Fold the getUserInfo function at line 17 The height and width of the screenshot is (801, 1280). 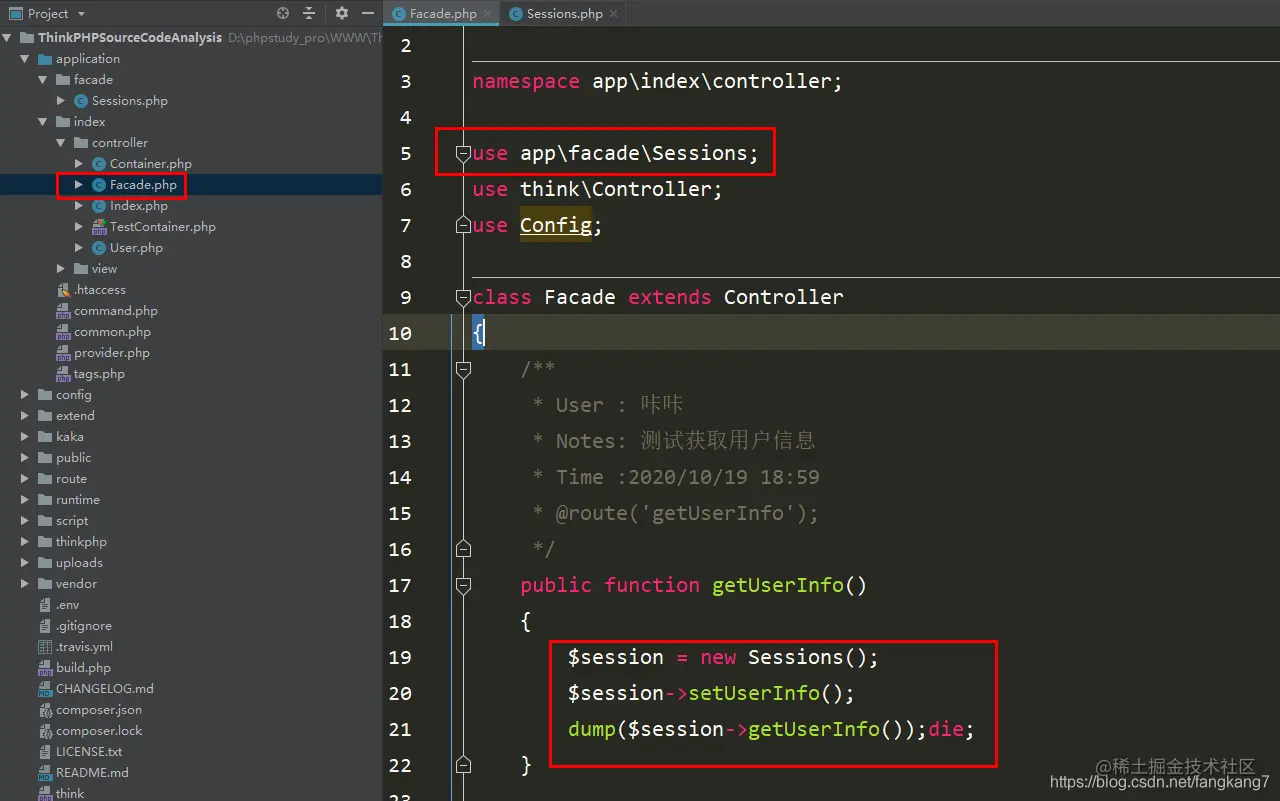(463, 585)
